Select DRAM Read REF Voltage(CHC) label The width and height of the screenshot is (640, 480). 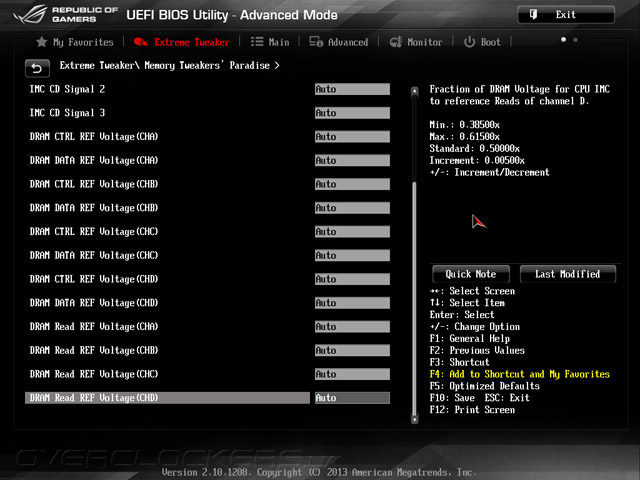94,374
